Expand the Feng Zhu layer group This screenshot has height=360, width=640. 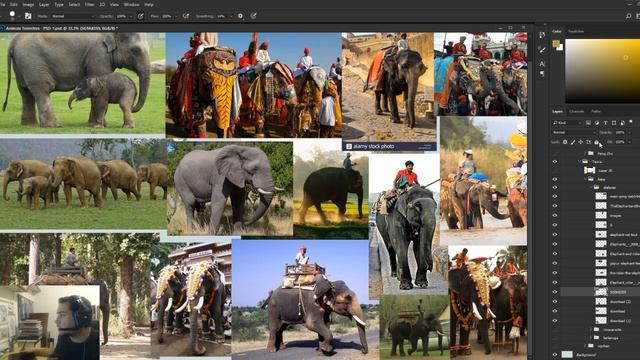pyautogui.click(x=585, y=153)
